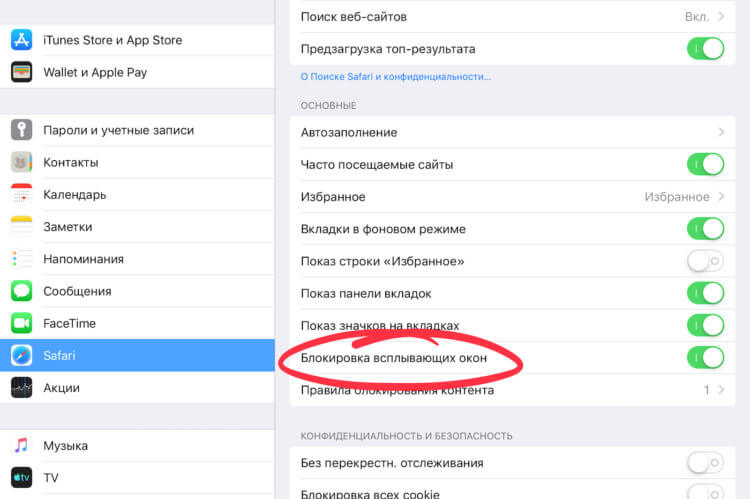Toggle Вкладки в фоновом режиме switch

(706, 229)
